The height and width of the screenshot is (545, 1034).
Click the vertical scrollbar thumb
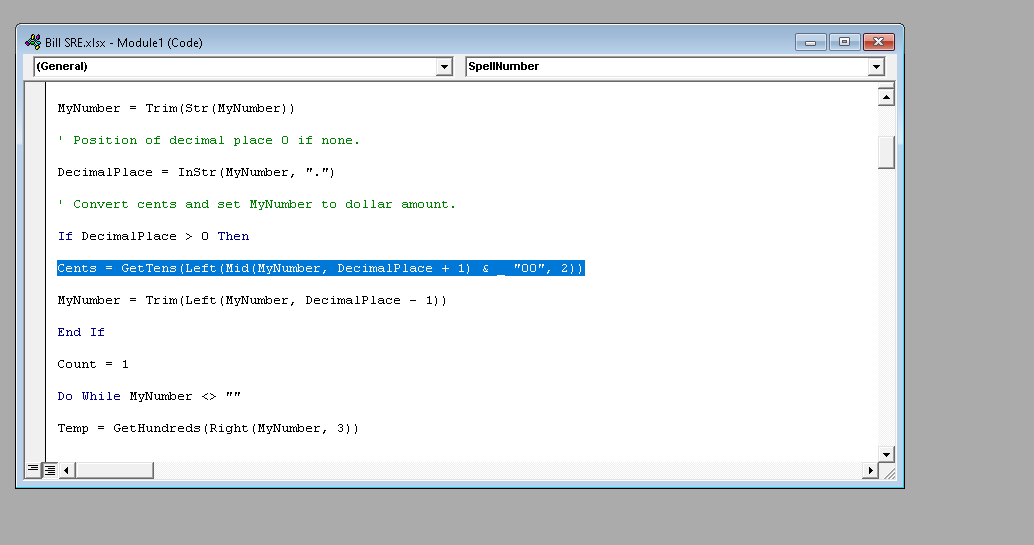pos(886,152)
